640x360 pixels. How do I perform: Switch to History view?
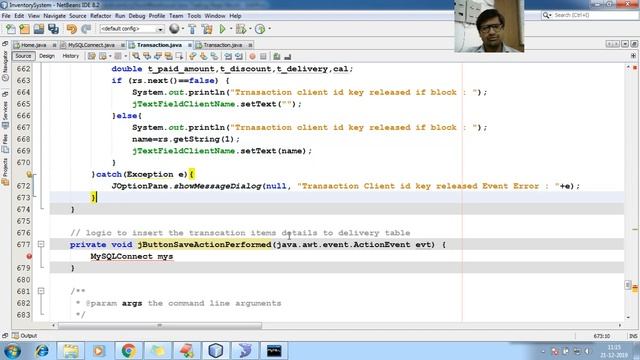[x=71, y=56]
